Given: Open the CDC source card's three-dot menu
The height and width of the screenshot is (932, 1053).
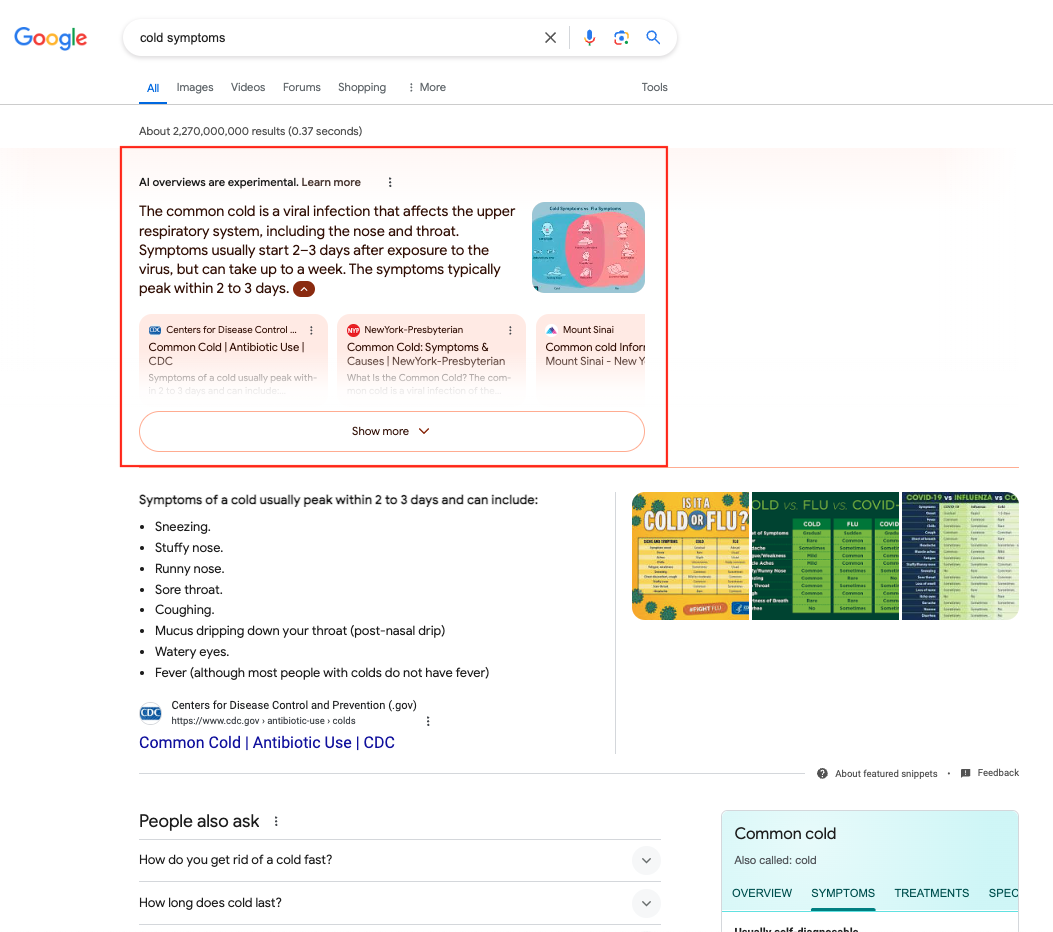Looking at the screenshot, I should 311,329.
